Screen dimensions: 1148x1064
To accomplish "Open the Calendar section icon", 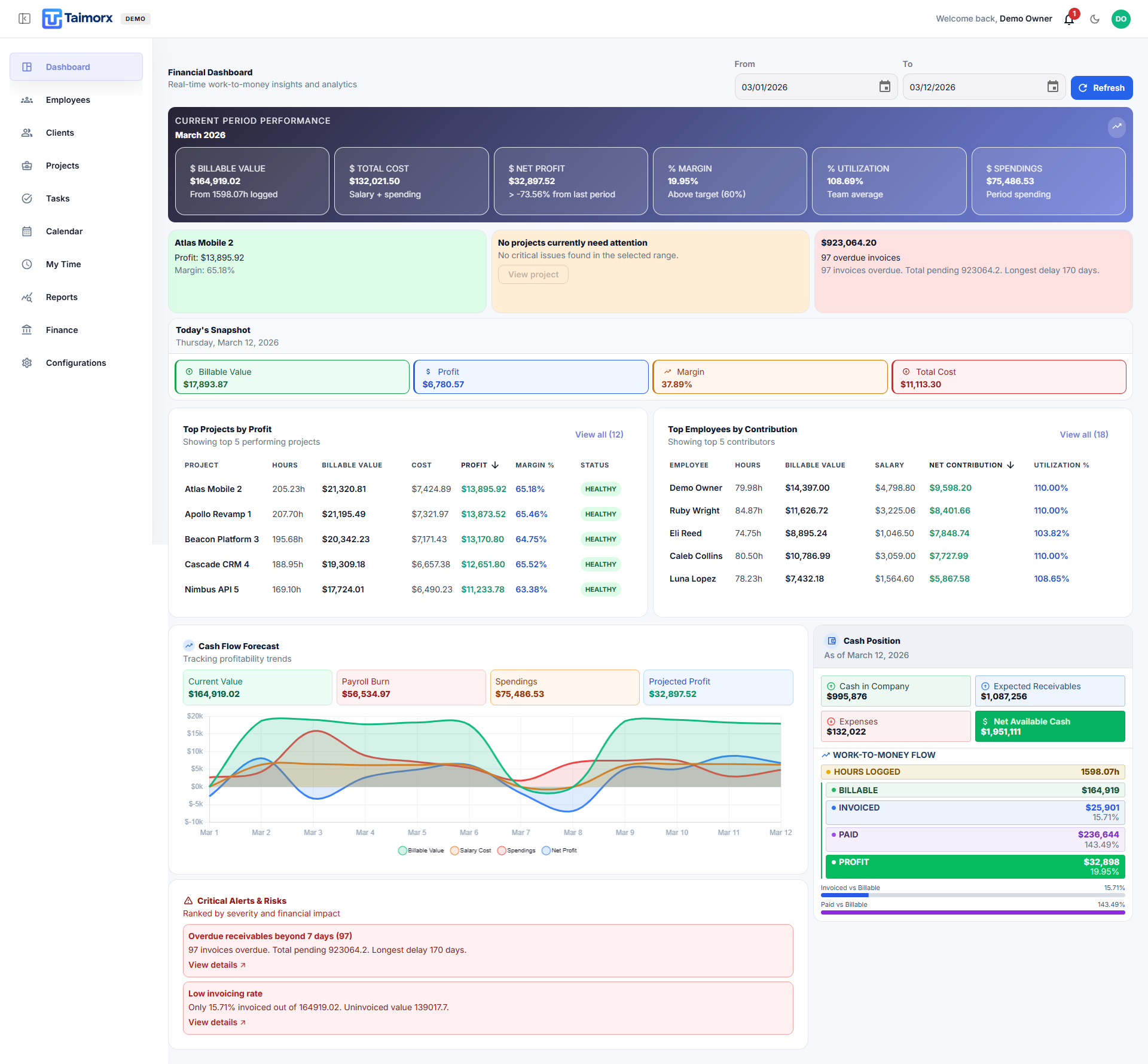I will pyautogui.click(x=28, y=231).
